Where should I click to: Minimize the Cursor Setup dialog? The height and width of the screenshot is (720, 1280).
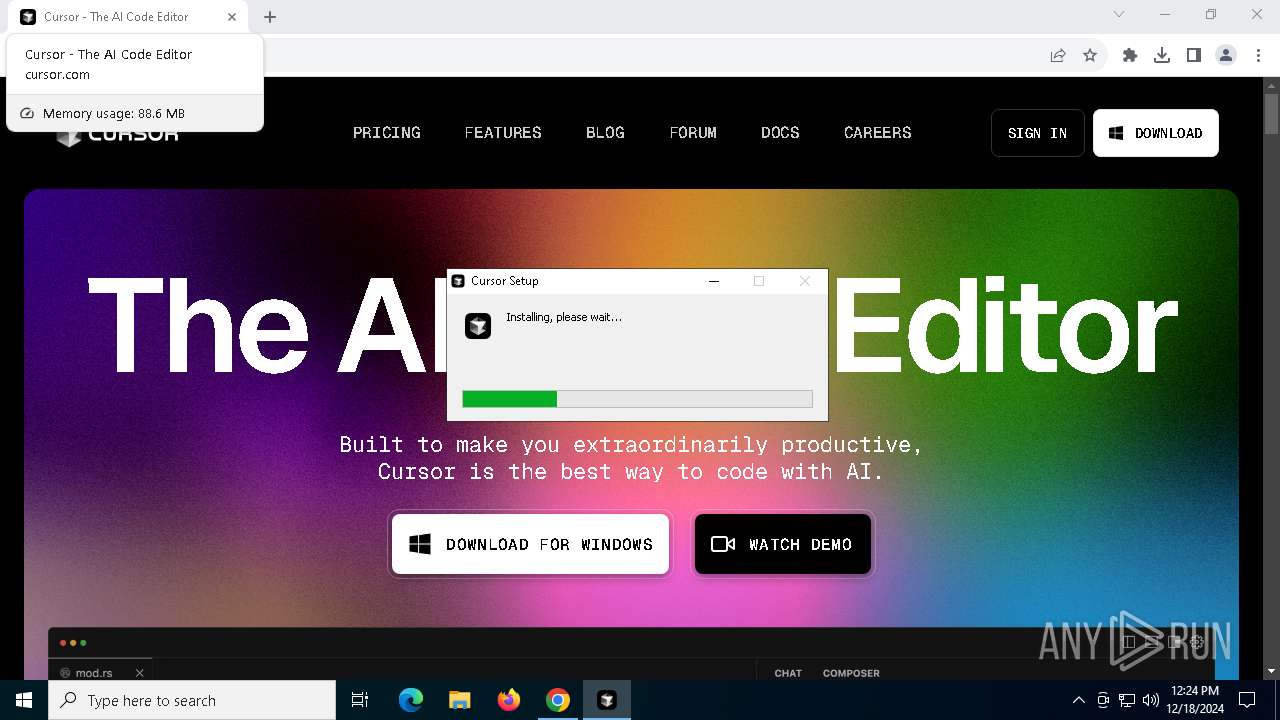(x=714, y=281)
